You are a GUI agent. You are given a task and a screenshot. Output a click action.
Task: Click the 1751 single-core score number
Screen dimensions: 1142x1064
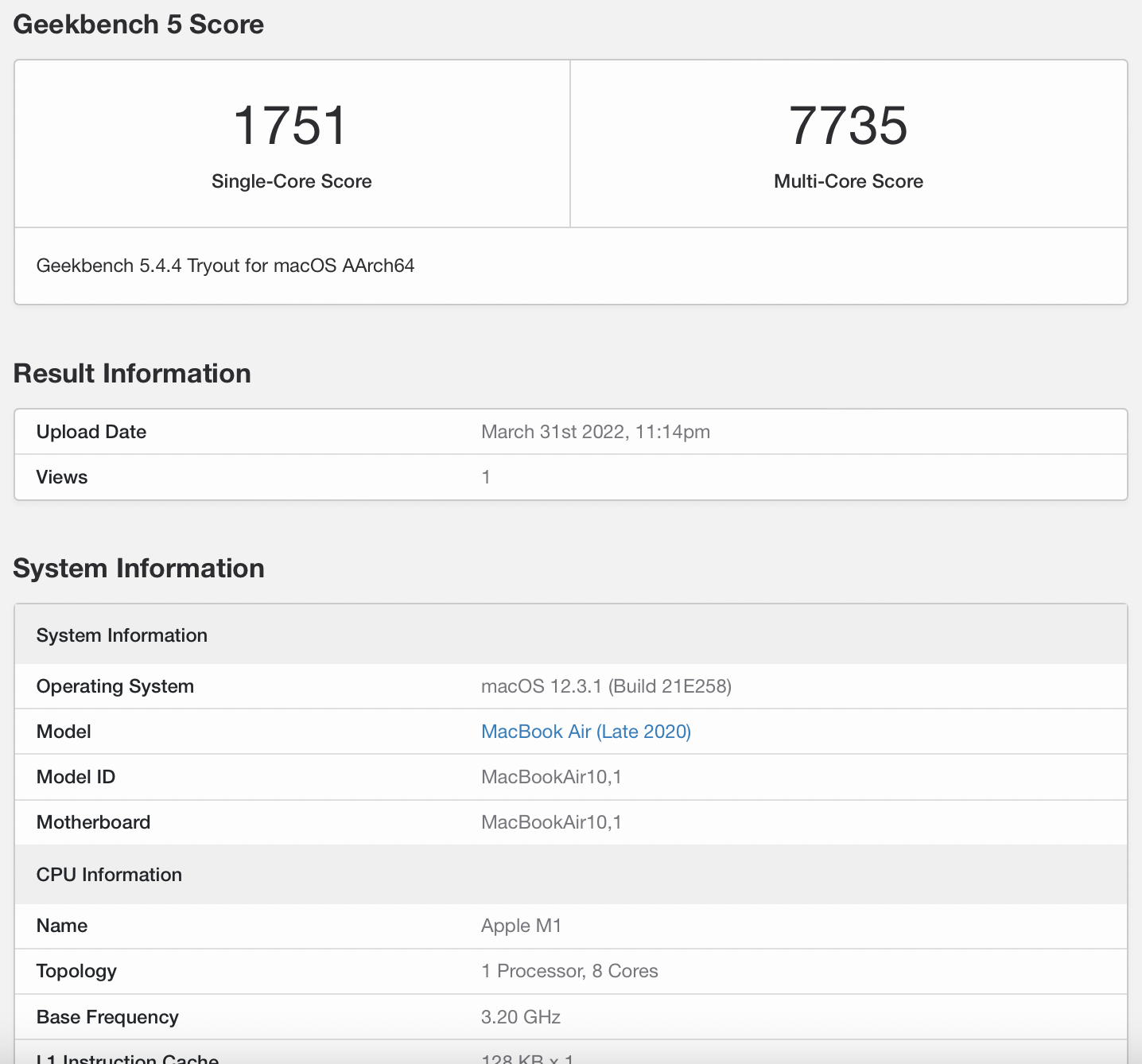(x=291, y=126)
